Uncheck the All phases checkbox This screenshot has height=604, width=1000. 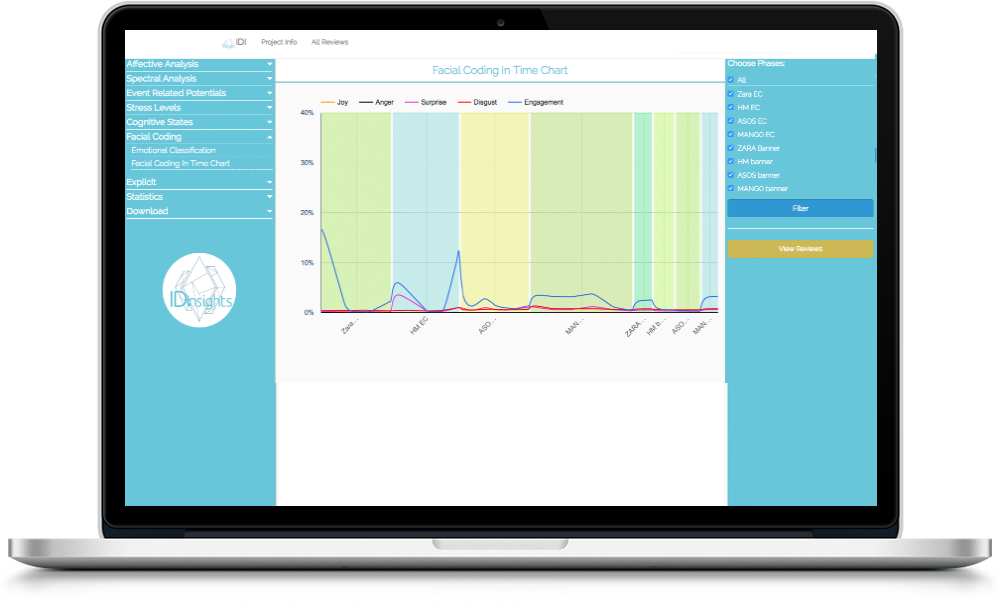tap(731, 80)
